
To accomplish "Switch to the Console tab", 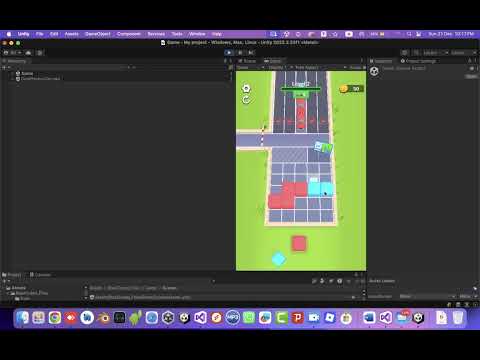I will coord(40,275).
